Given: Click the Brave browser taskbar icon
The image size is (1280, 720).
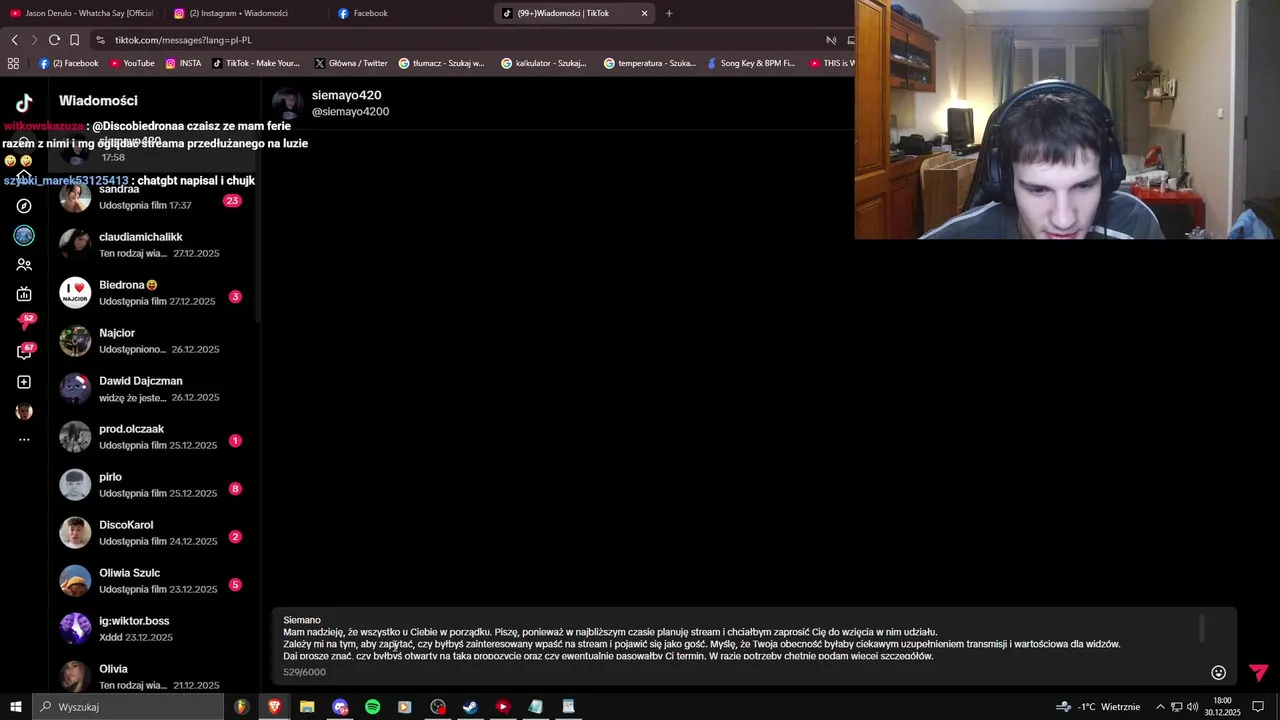Looking at the screenshot, I should (274, 707).
